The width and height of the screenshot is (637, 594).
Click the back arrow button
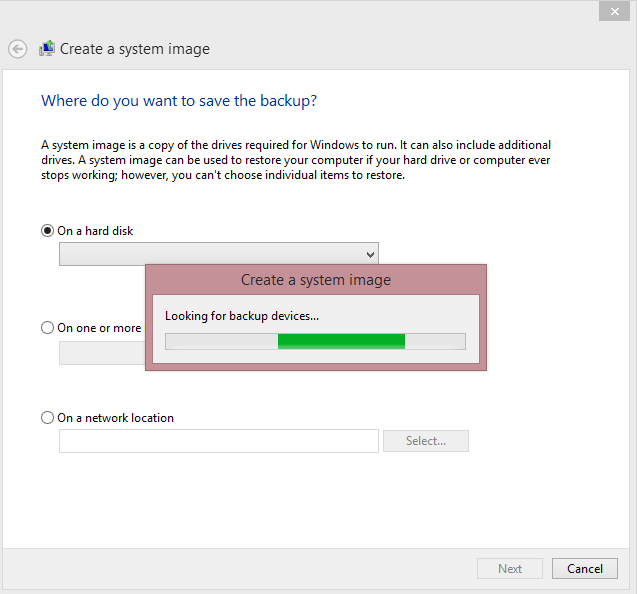tap(17, 49)
